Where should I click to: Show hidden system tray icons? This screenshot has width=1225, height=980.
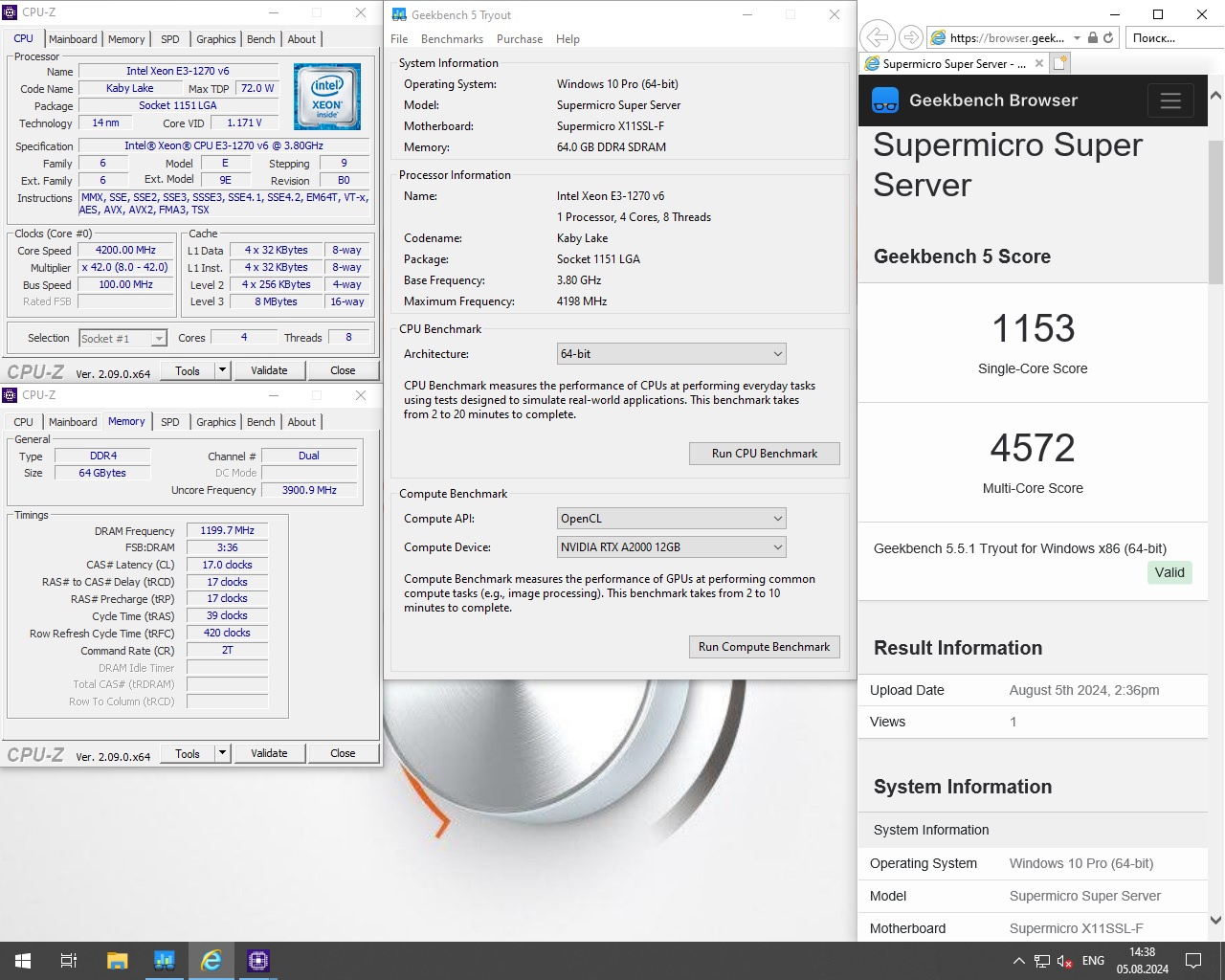pyautogui.click(x=1018, y=961)
